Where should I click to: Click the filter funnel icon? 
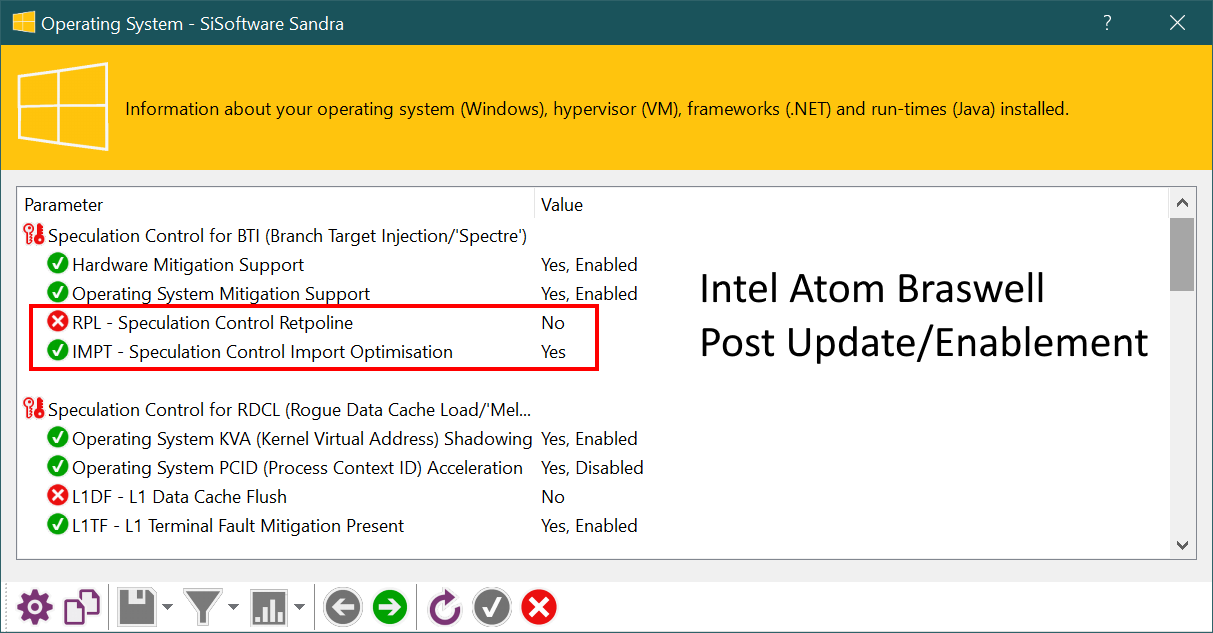pos(203,607)
